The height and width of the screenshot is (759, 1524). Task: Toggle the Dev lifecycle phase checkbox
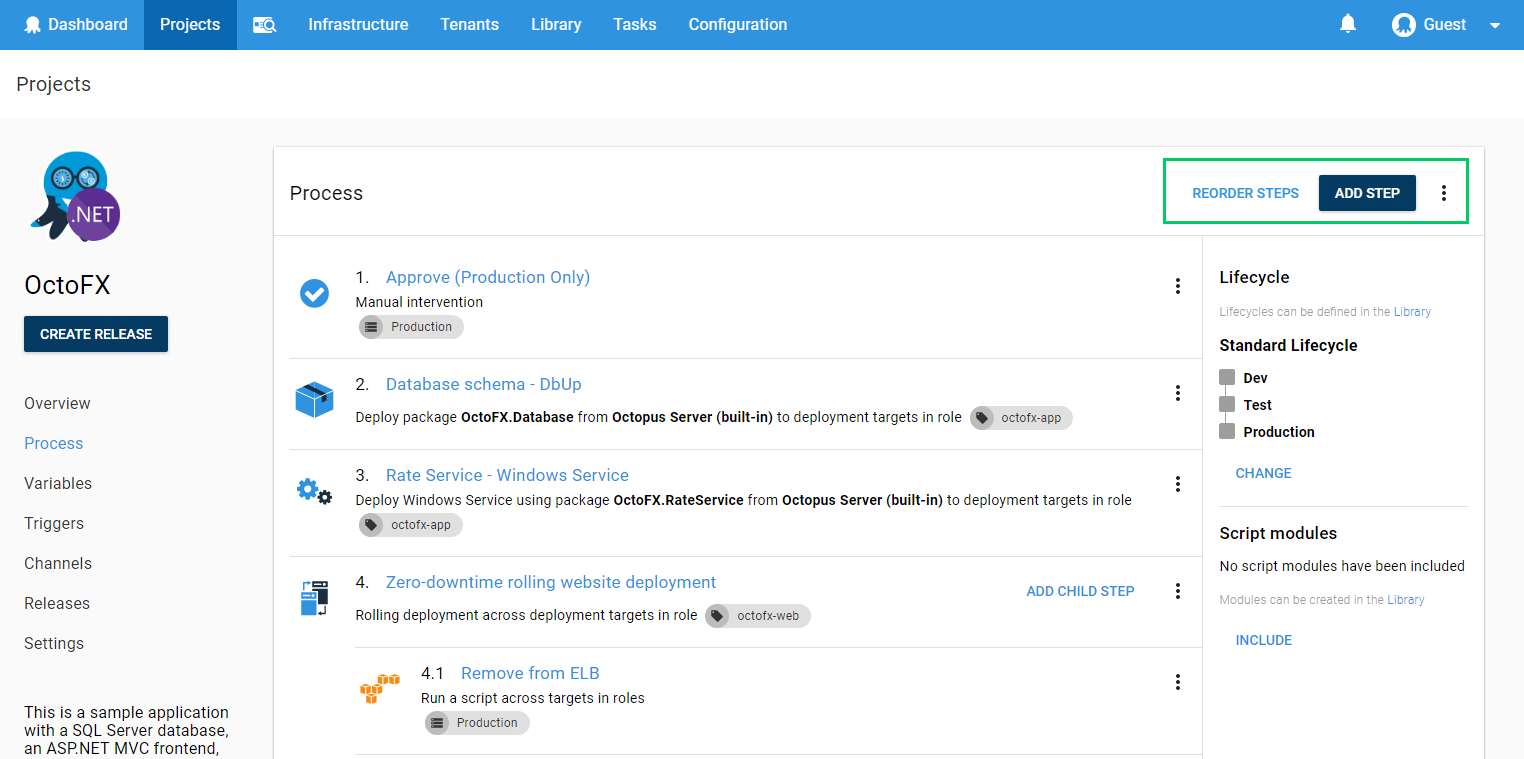[x=1227, y=377]
